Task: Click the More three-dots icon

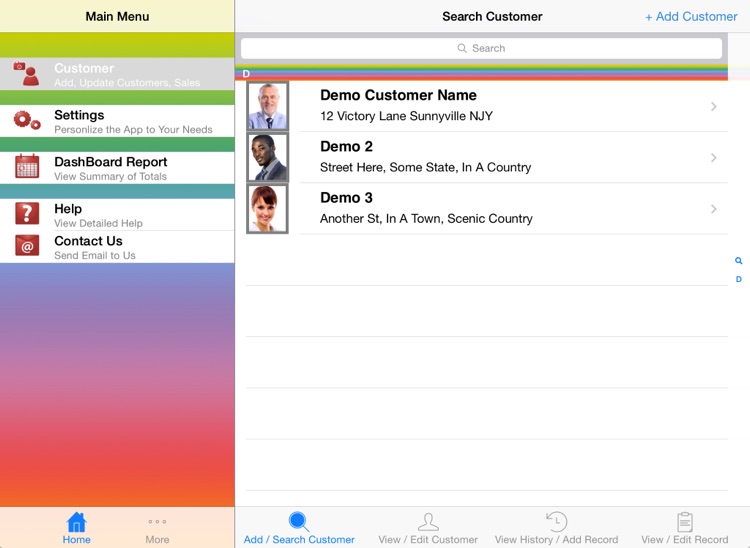Action: (157, 522)
